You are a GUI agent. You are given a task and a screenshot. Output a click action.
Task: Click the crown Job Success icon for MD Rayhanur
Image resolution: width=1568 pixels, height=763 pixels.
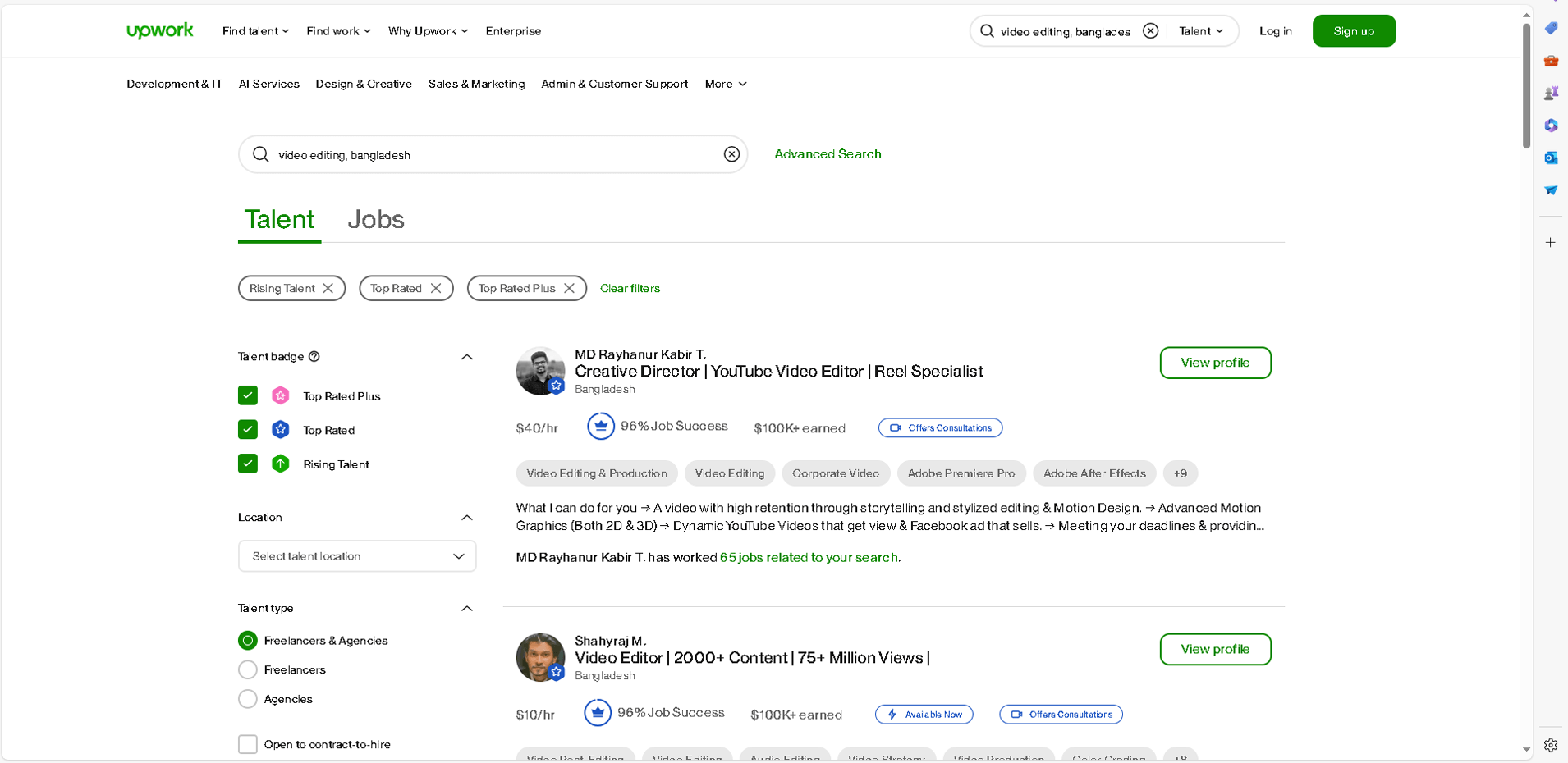tap(601, 427)
